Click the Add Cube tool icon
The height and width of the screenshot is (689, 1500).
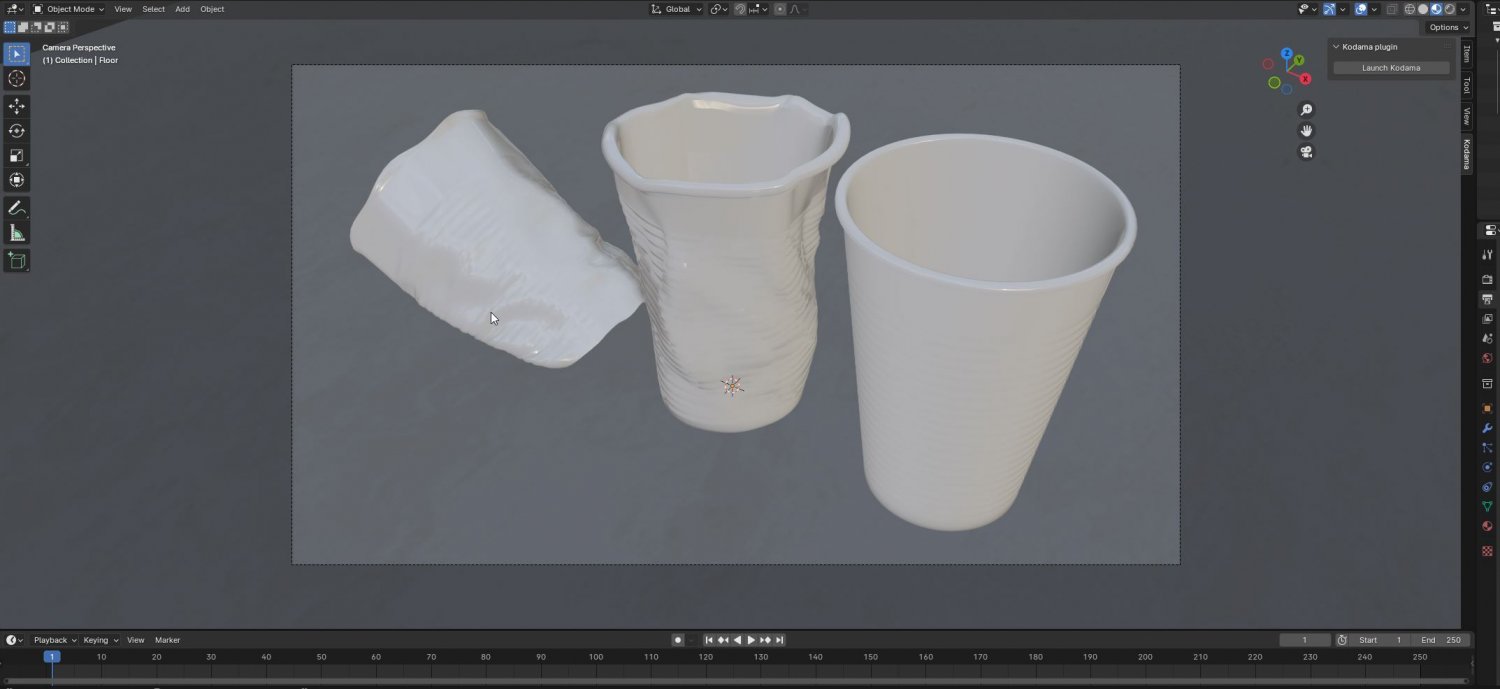(x=17, y=261)
